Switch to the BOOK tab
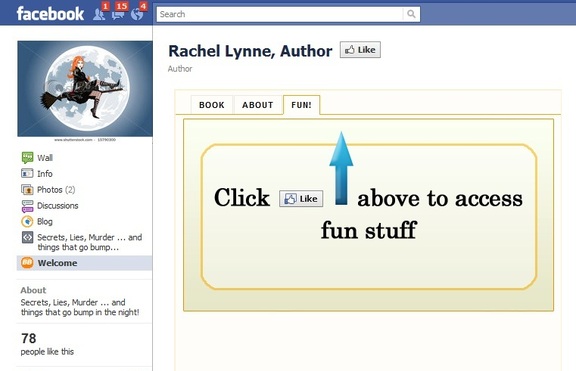 (212, 105)
